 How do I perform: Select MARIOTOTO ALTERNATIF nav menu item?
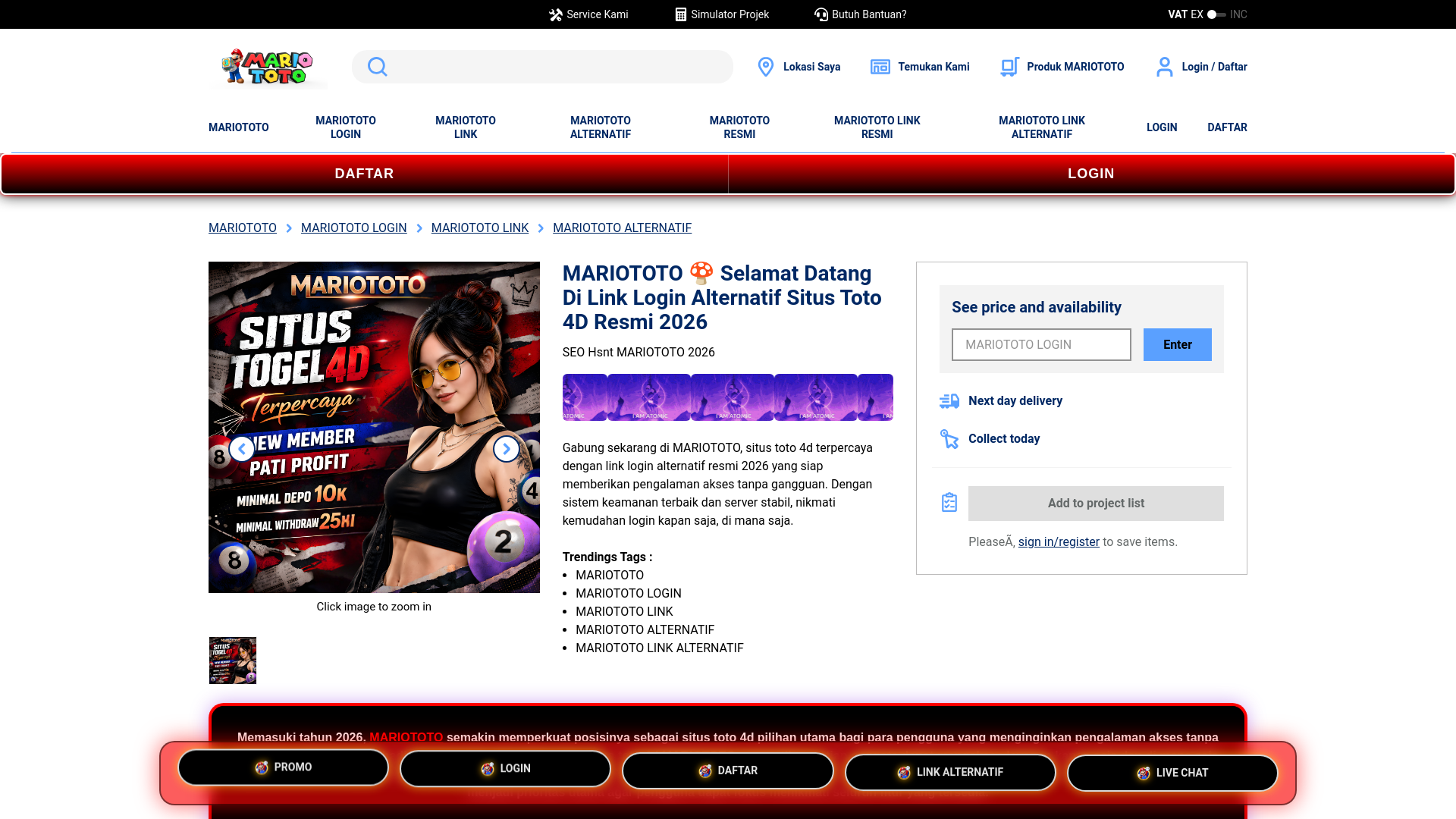pos(601,127)
